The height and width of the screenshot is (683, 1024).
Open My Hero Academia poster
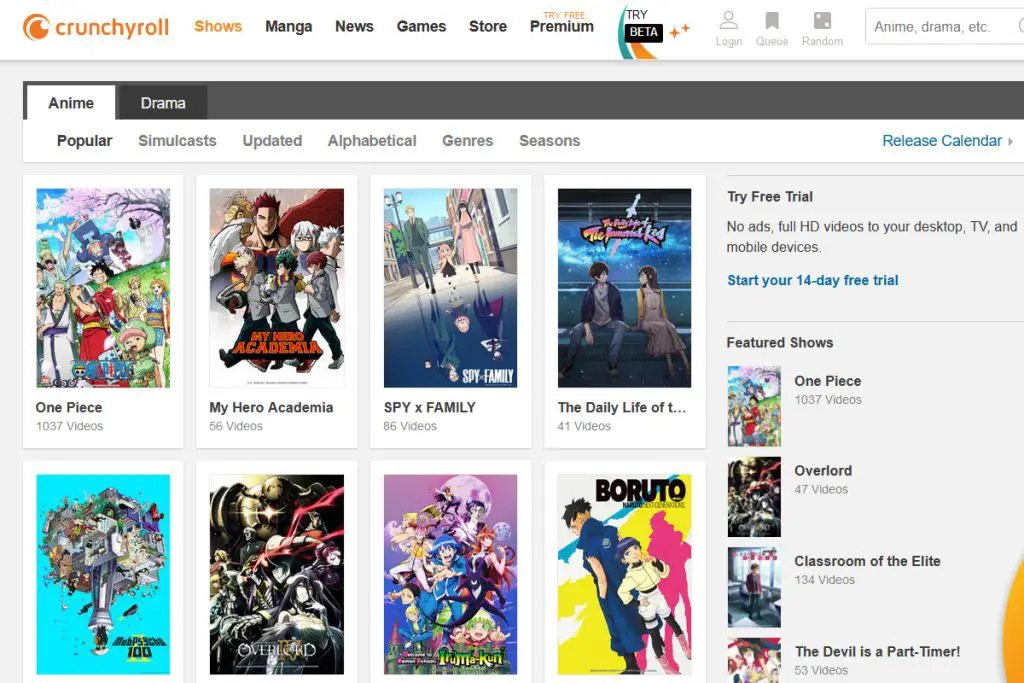coord(277,288)
